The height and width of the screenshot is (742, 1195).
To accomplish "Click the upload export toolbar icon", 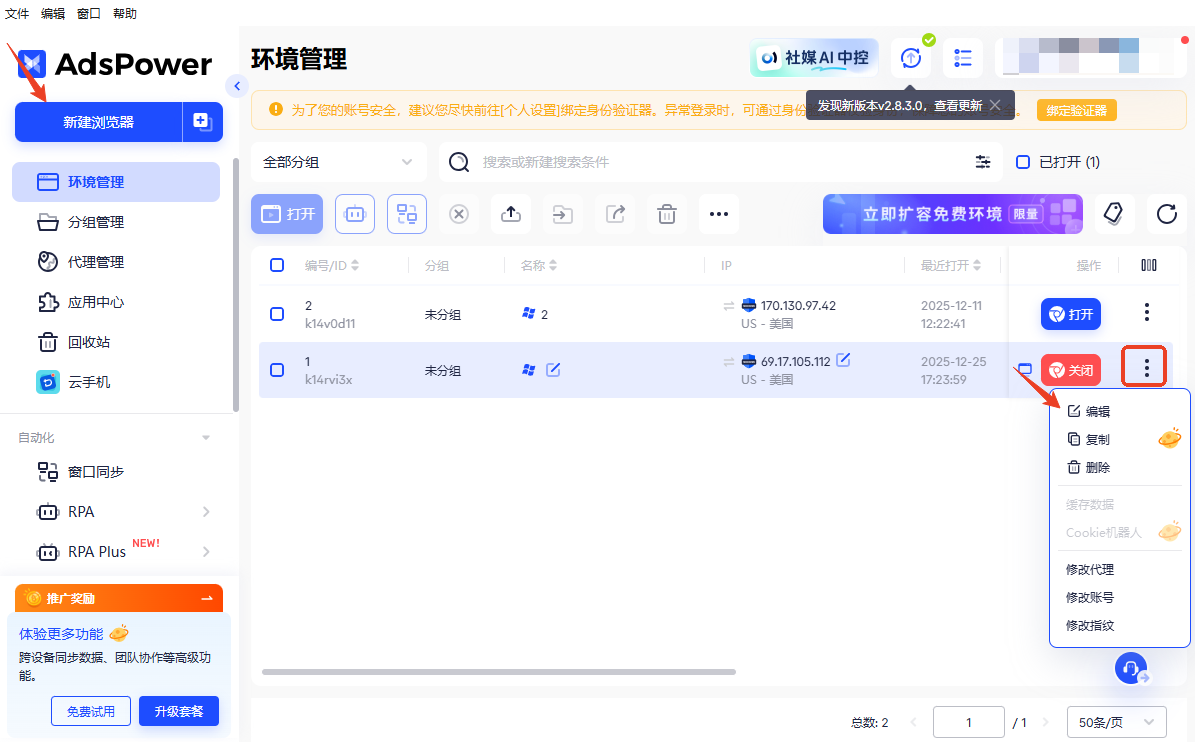I will pyautogui.click(x=511, y=214).
